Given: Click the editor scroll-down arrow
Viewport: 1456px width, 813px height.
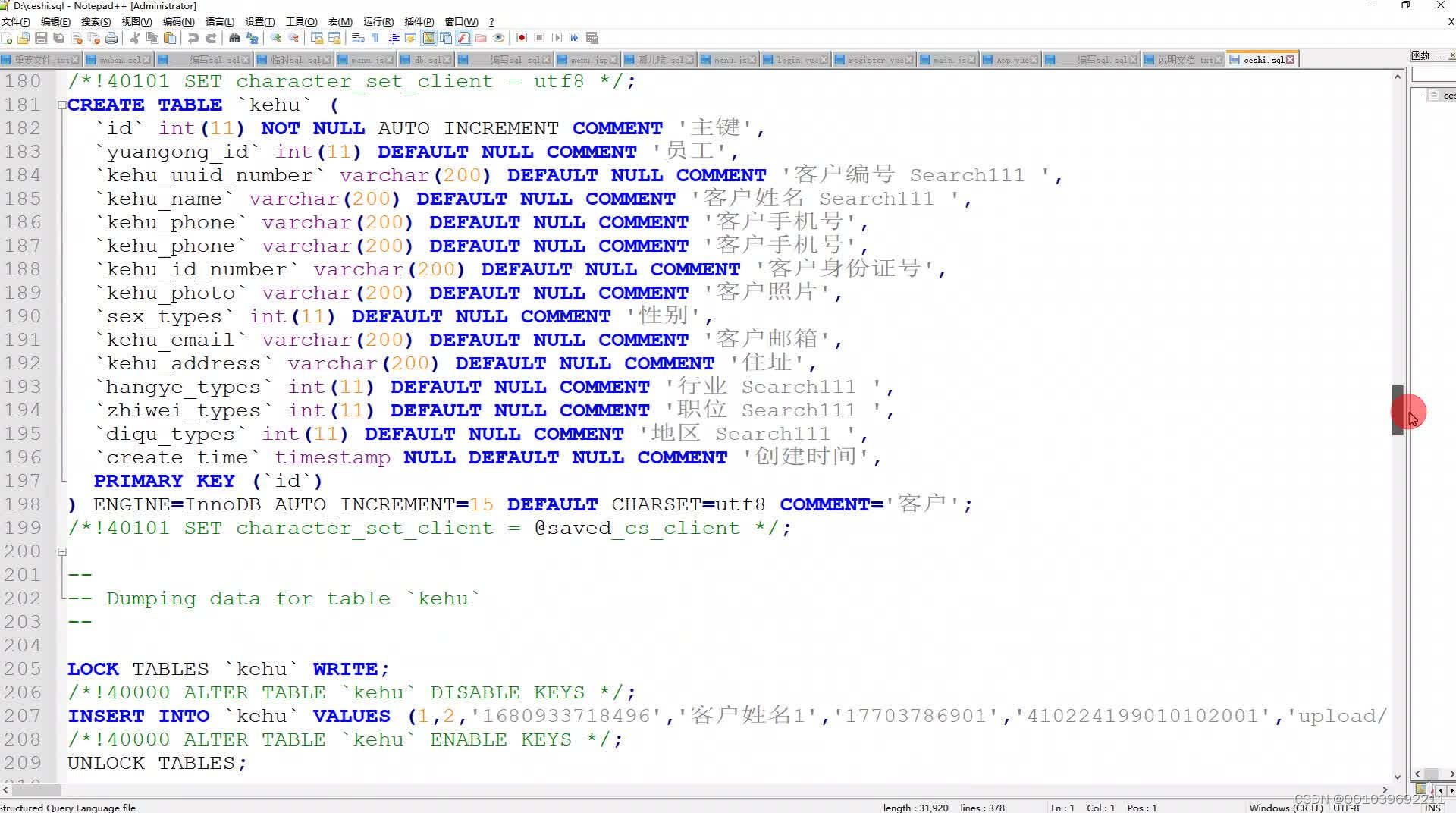Looking at the screenshot, I should (1398, 777).
